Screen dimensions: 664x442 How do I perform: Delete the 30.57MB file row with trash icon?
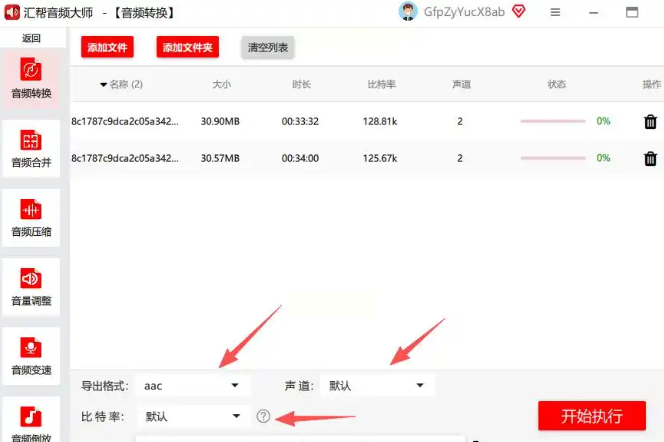tap(650, 158)
